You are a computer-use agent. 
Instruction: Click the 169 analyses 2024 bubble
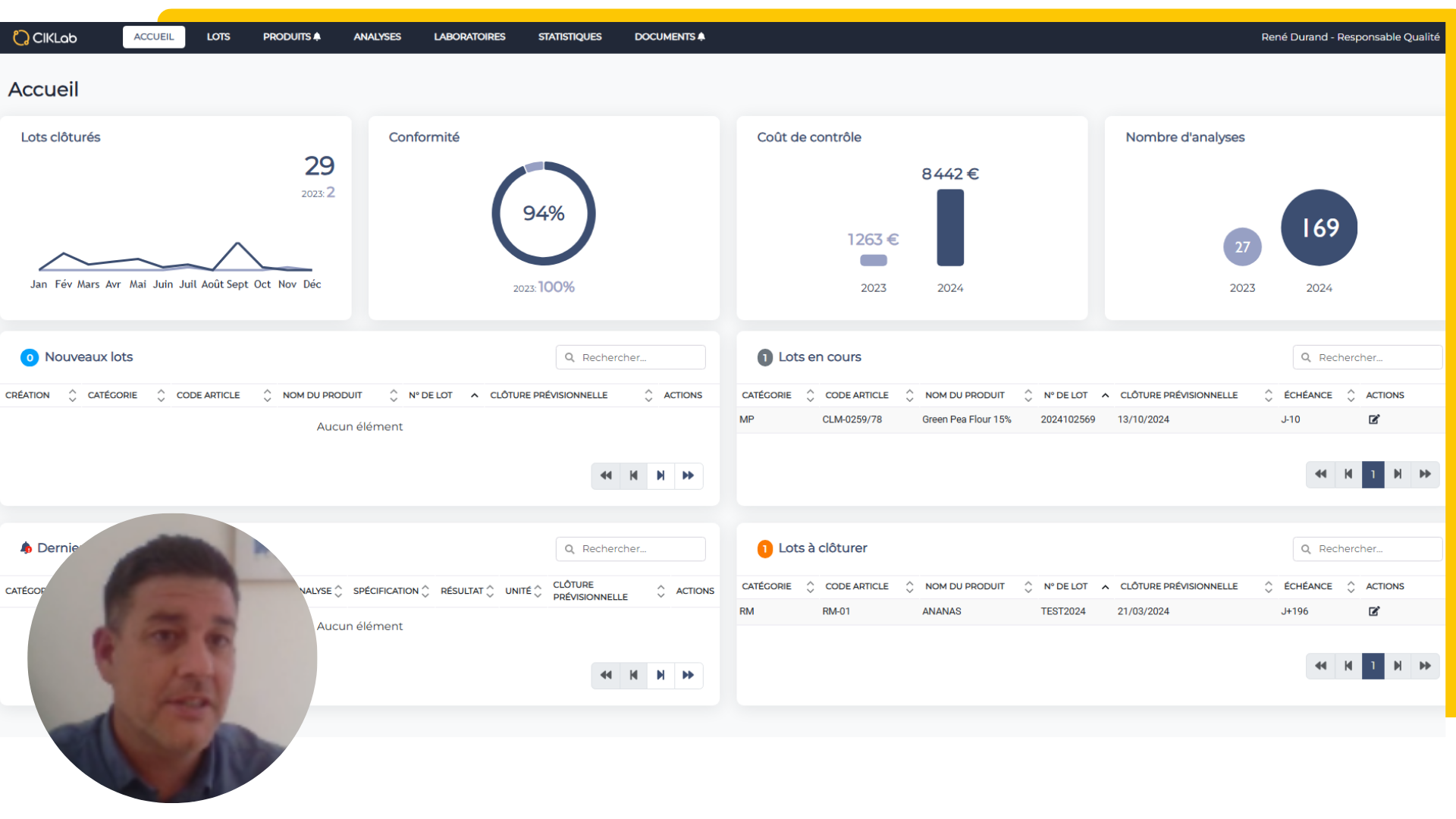coord(1319,227)
